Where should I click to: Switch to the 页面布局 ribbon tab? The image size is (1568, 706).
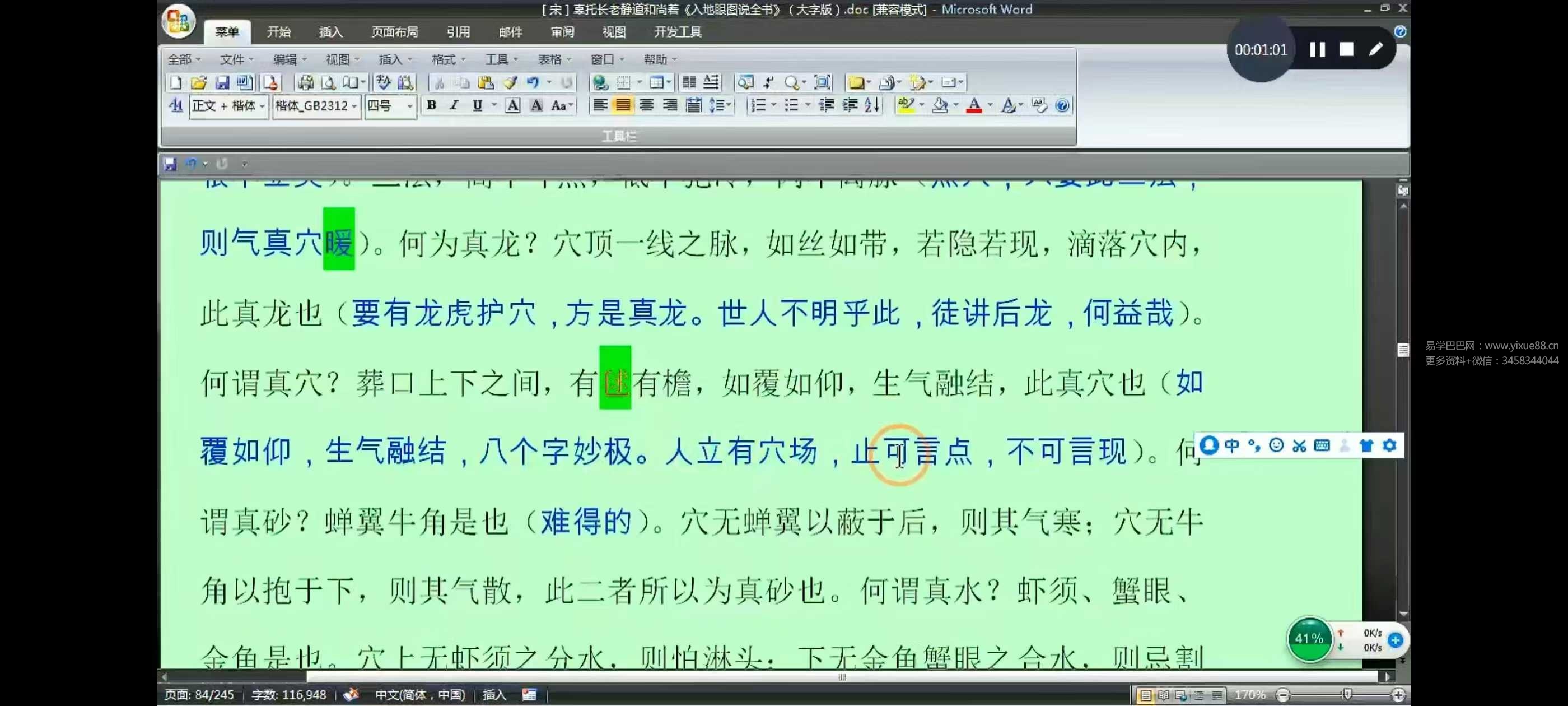point(394,32)
